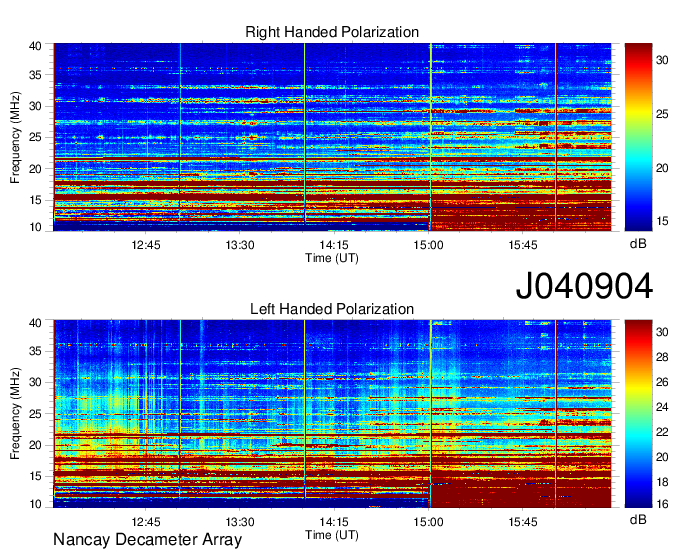
Task: Click the 28 value on bottom color bar scale
Action: tap(662, 357)
